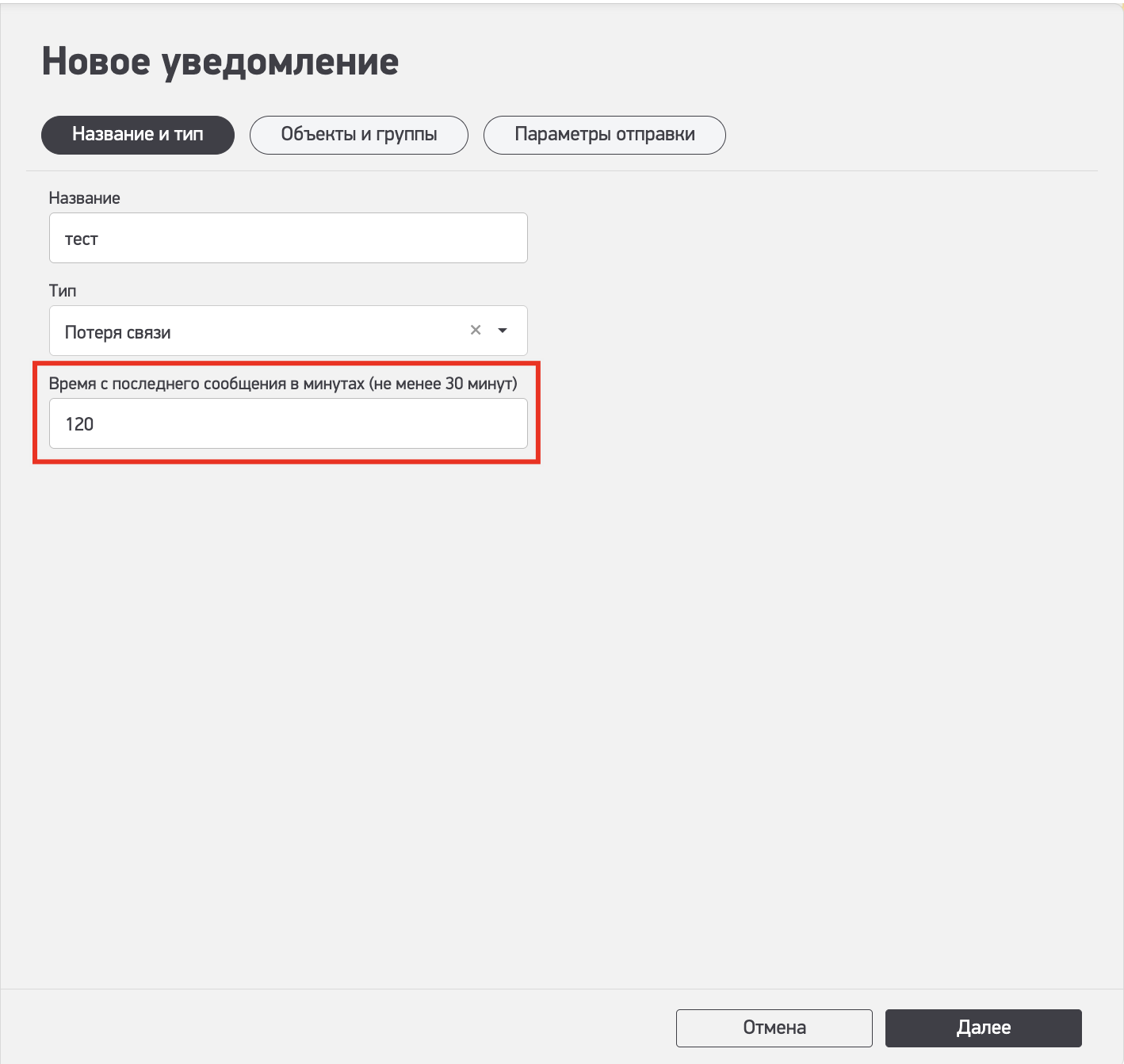Open the 'Параметры отправки' tab
This screenshot has width=1124, height=1064.
[x=604, y=135]
